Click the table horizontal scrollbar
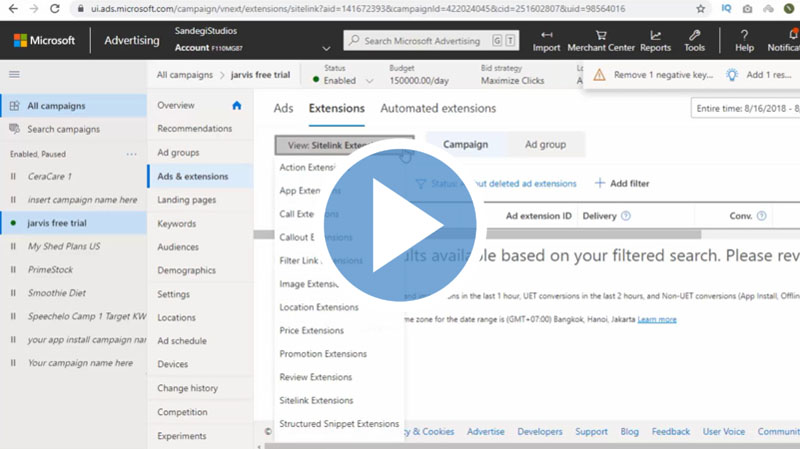 477,234
